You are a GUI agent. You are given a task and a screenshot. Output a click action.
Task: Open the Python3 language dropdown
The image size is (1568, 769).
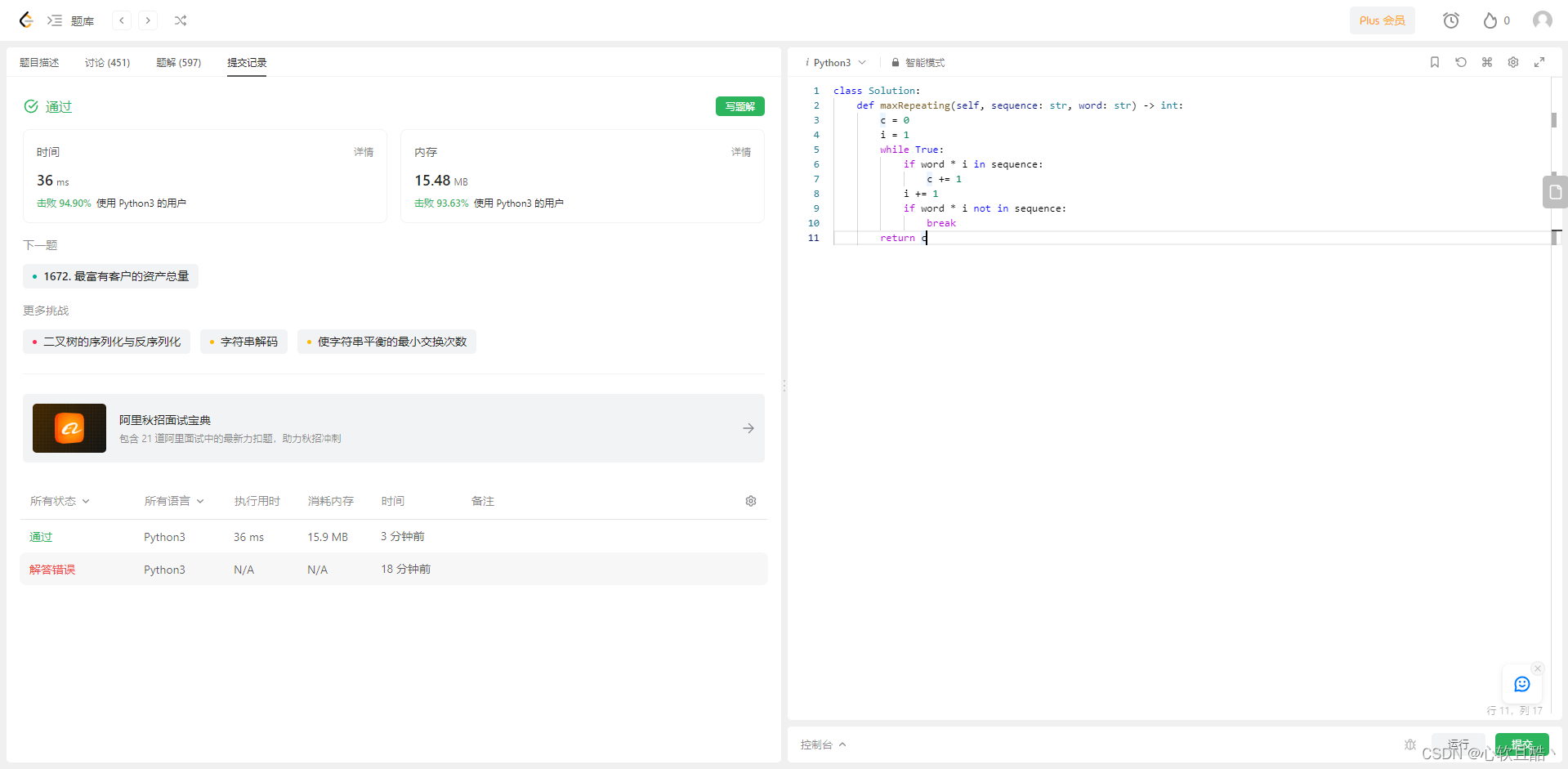[x=835, y=62]
